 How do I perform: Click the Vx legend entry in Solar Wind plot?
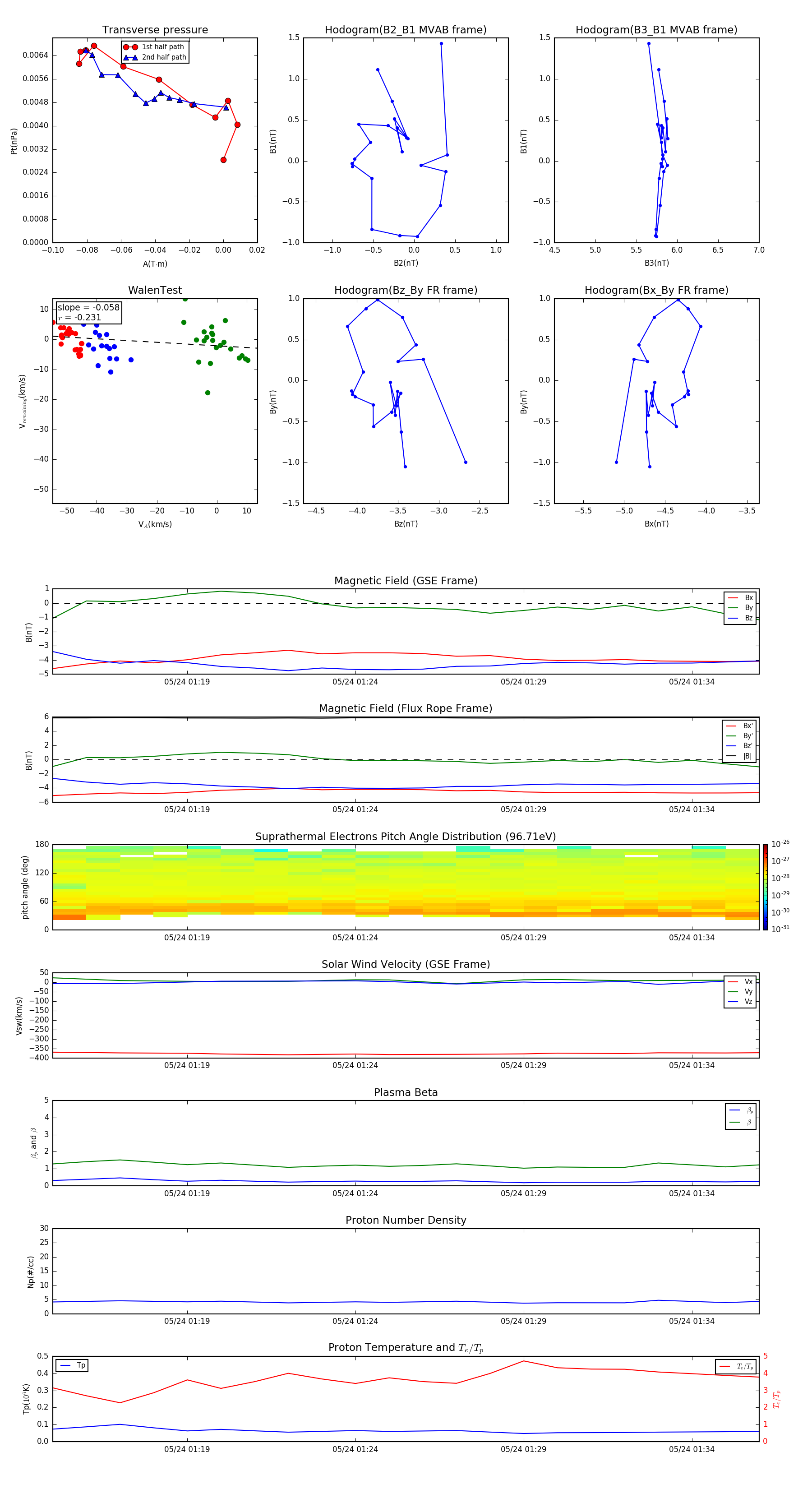(741, 981)
